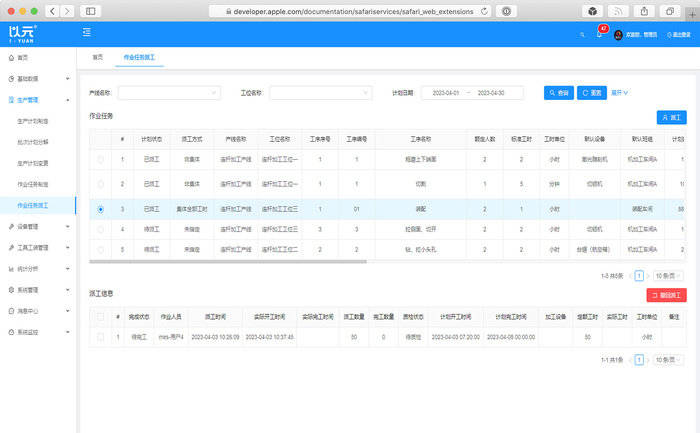Open the Safari share icon
This screenshot has width=700, height=433.
point(644,10)
